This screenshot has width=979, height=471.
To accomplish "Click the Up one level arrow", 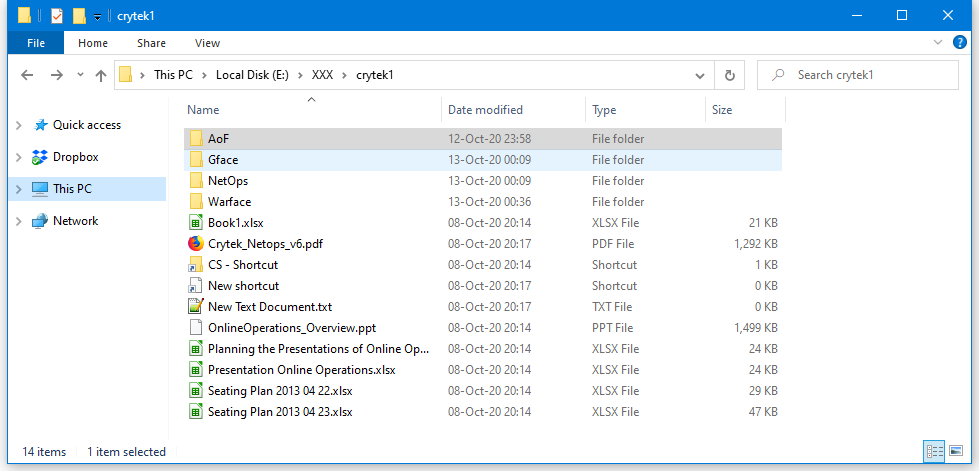I will (100, 75).
